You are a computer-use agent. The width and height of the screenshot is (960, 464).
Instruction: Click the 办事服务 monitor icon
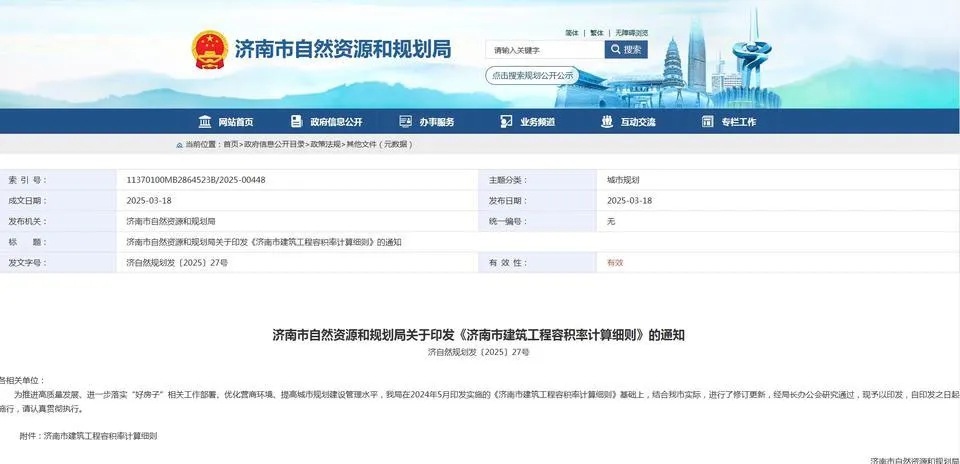click(x=405, y=122)
